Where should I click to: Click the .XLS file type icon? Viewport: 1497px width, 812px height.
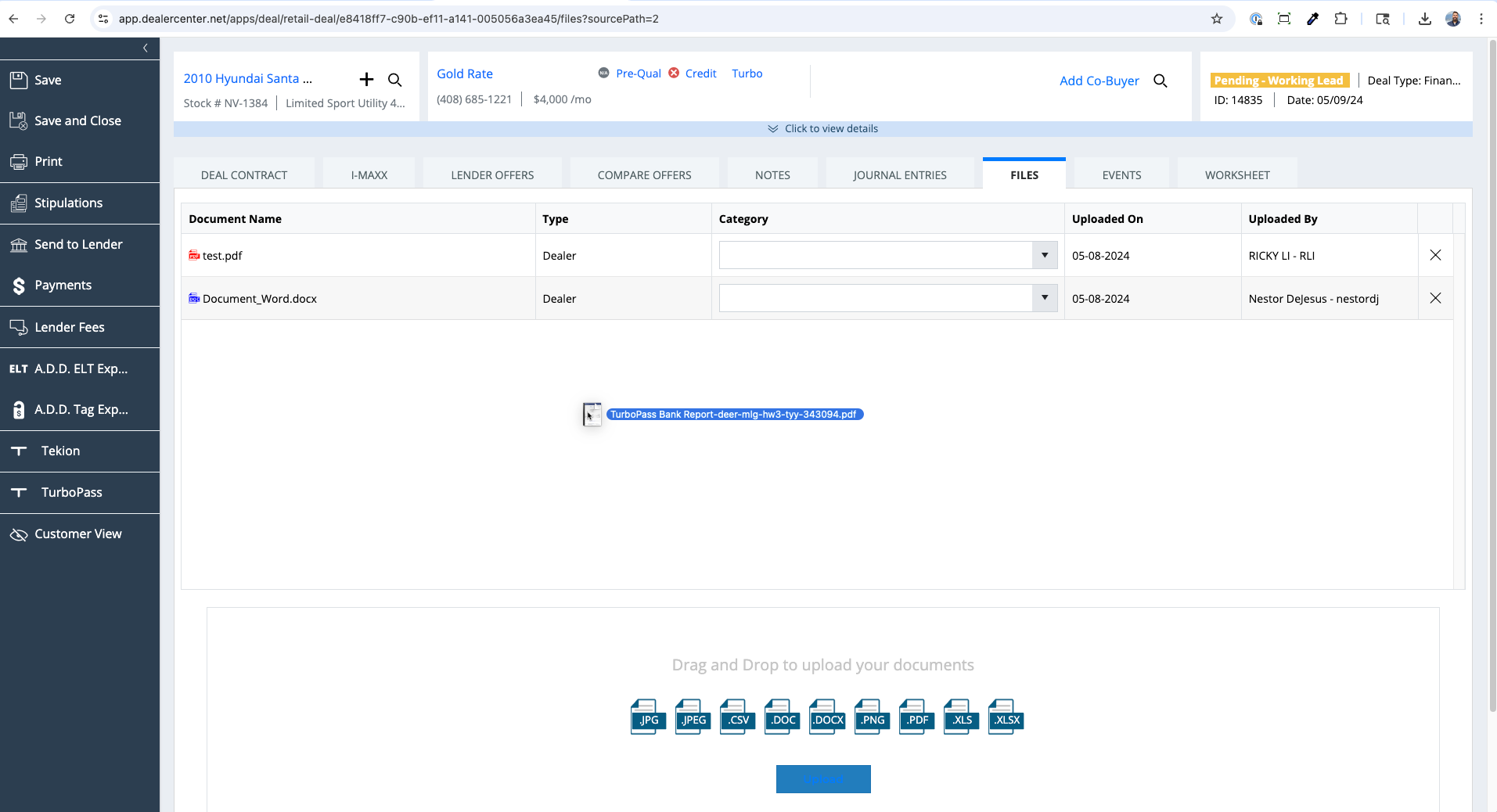pos(961,717)
